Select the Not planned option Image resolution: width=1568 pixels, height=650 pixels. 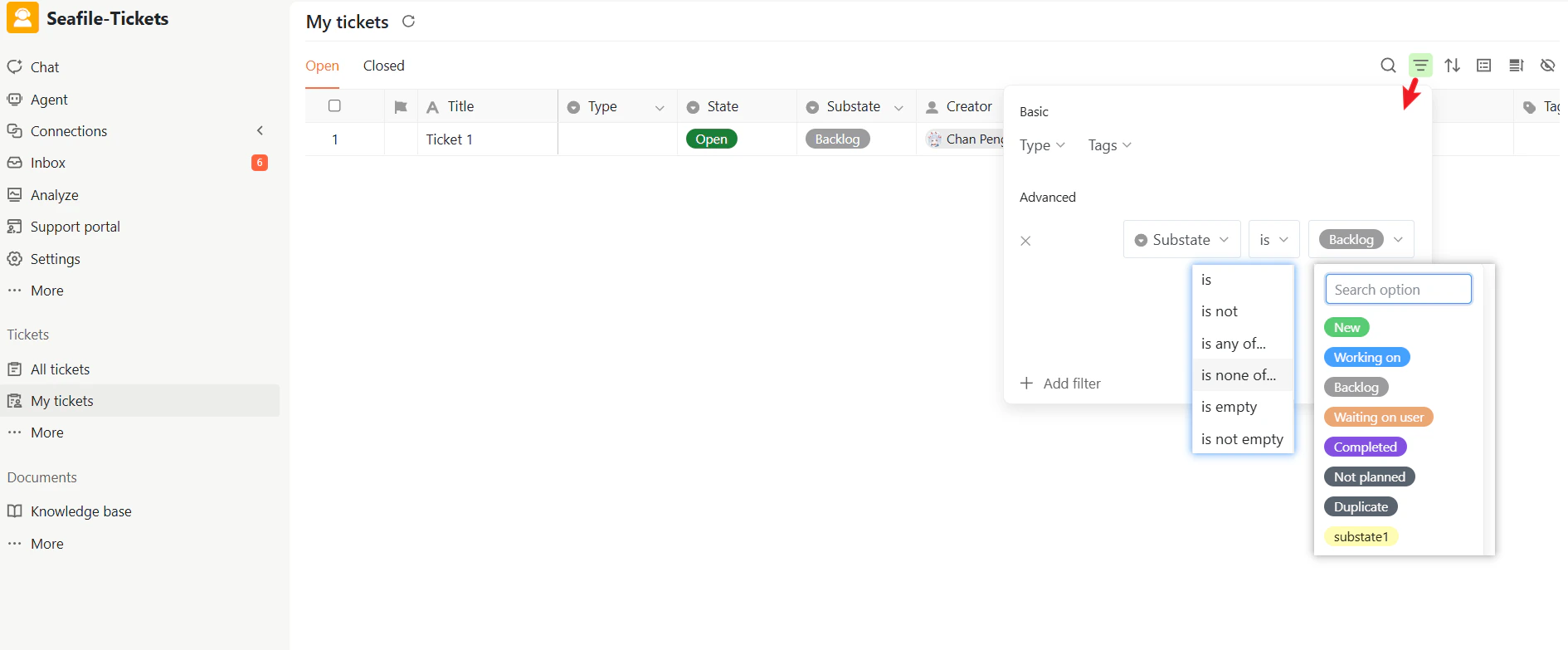pos(1370,477)
